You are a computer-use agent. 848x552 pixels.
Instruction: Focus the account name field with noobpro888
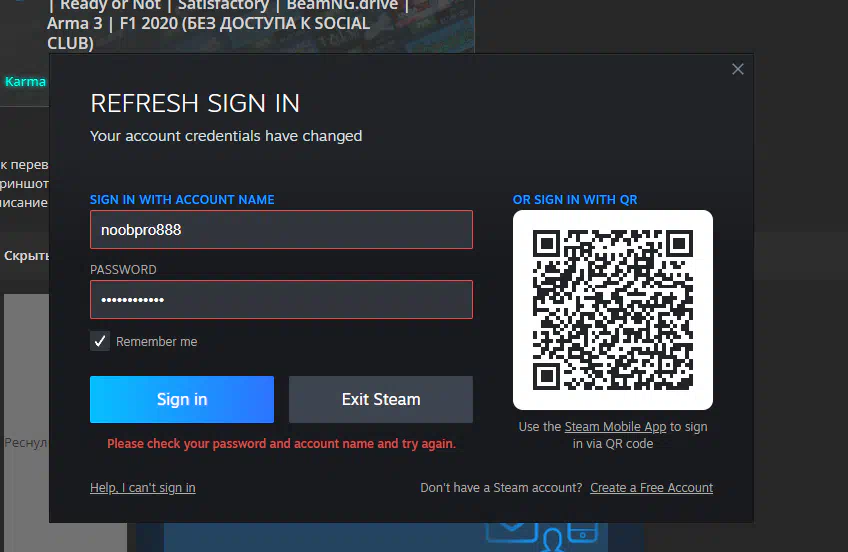(x=281, y=230)
